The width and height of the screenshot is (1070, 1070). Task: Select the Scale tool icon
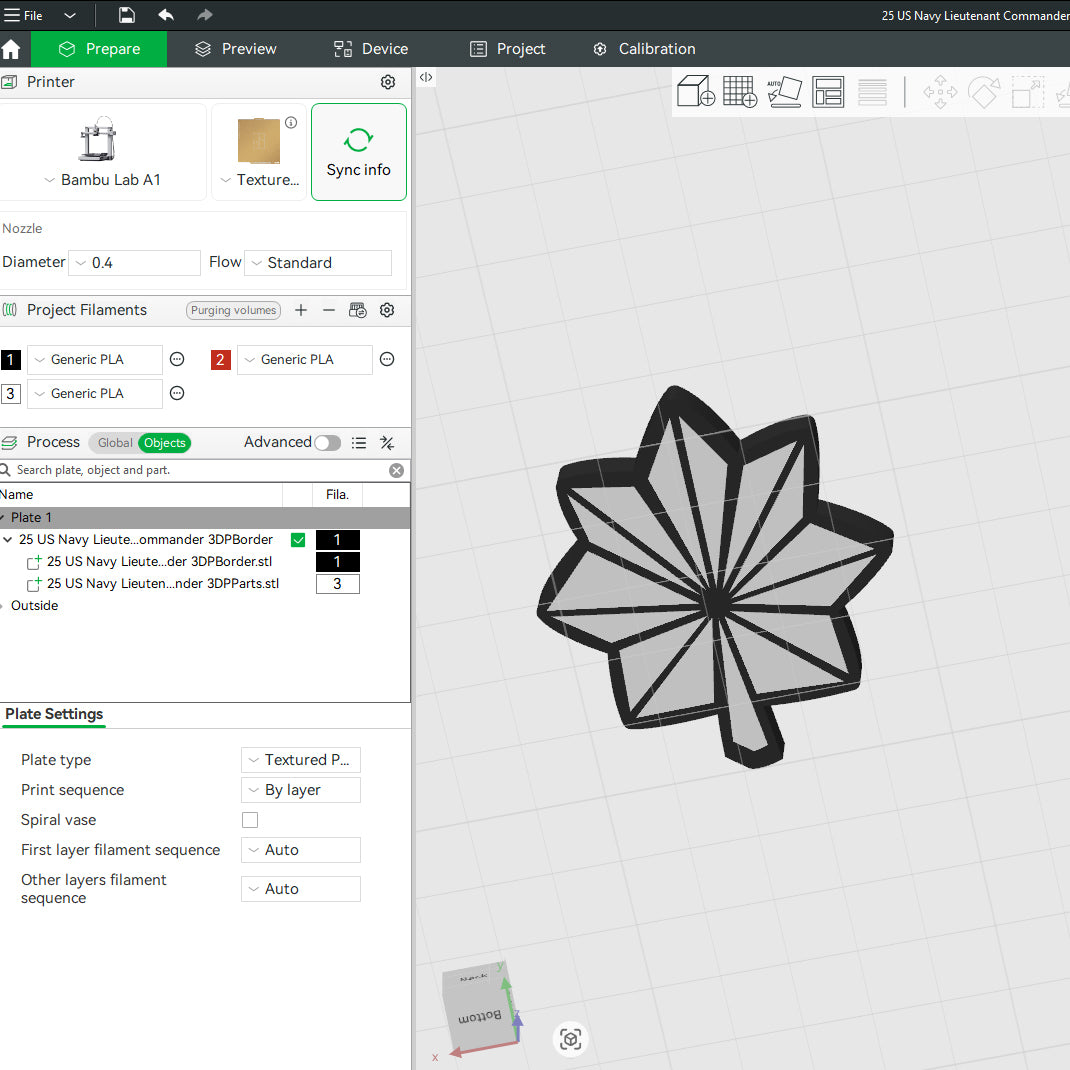(1028, 91)
